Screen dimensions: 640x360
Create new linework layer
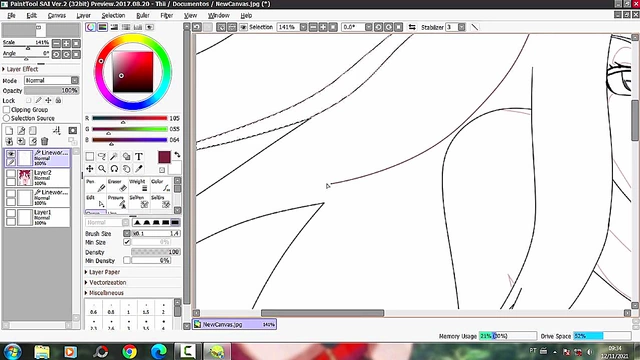pyautogui.click(x=21, y=131)
